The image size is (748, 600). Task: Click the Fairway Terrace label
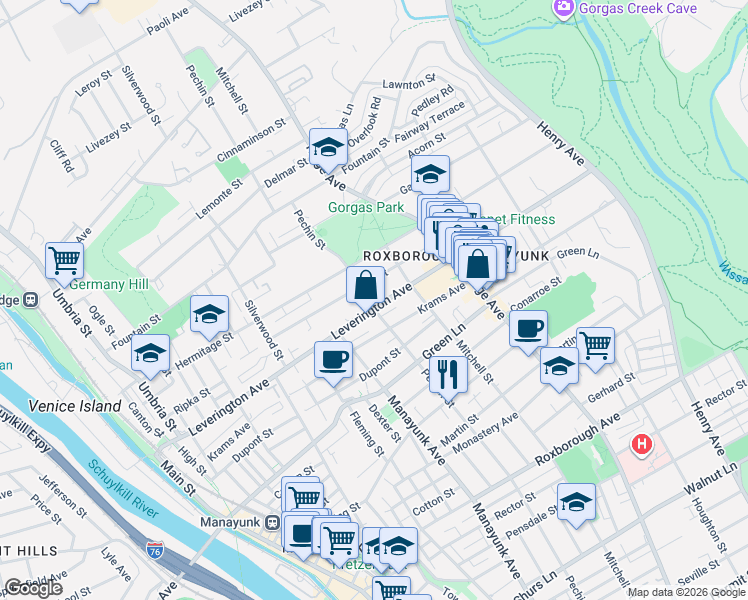click(430, 122)
